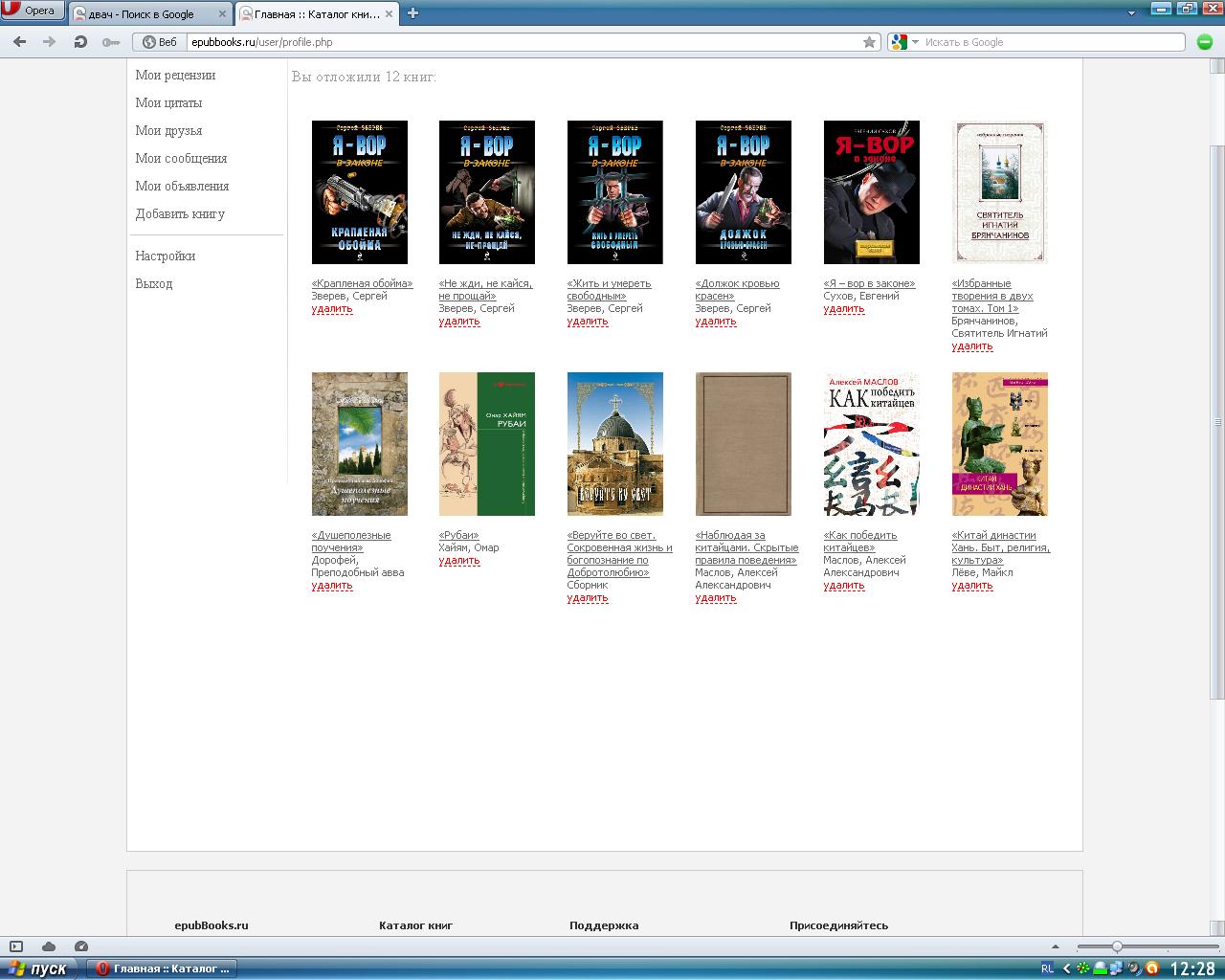Screen dimensions: 1225x980
Task: Open the Святитель Игнатий Брянчанинов cover
Action: 1000,192
